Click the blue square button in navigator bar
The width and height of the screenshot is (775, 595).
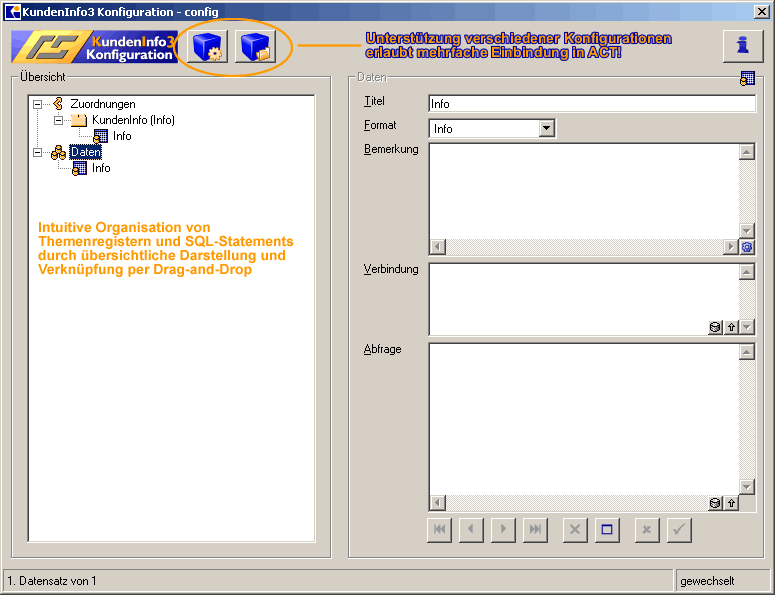point(606,530)
